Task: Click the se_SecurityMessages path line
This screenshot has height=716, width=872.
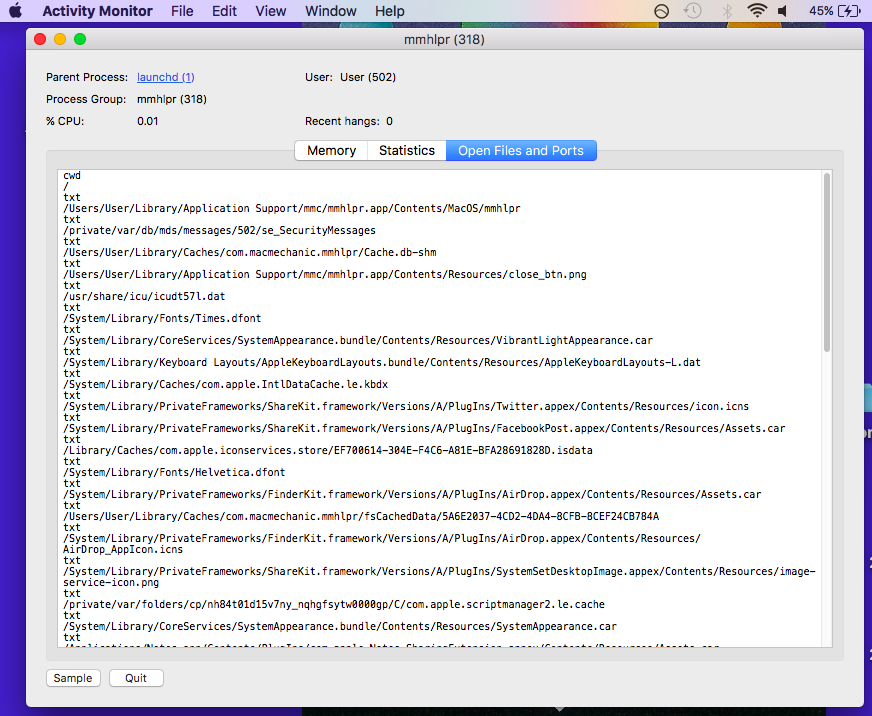Action: (219, 230)
